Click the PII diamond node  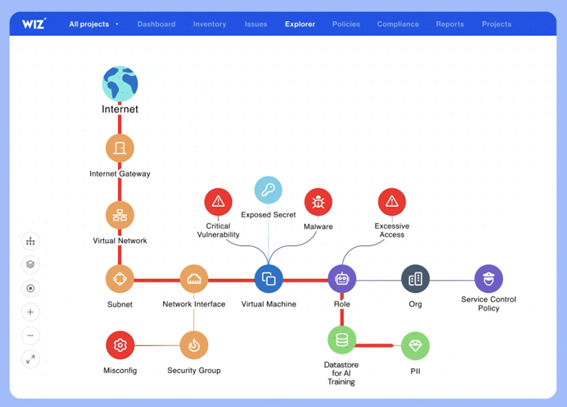click(415, 346)
